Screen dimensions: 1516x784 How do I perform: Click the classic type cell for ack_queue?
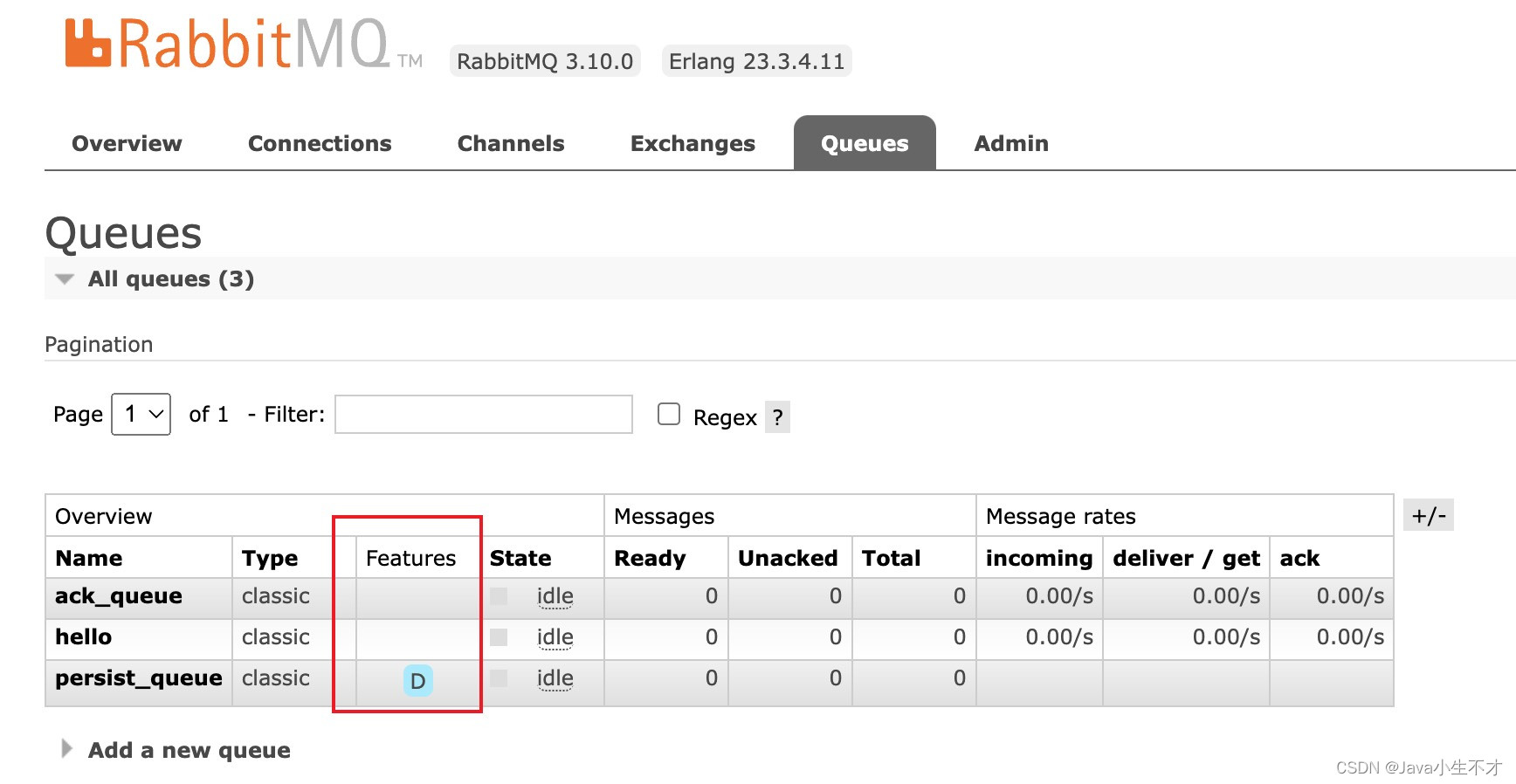click(x=276, y=596)
